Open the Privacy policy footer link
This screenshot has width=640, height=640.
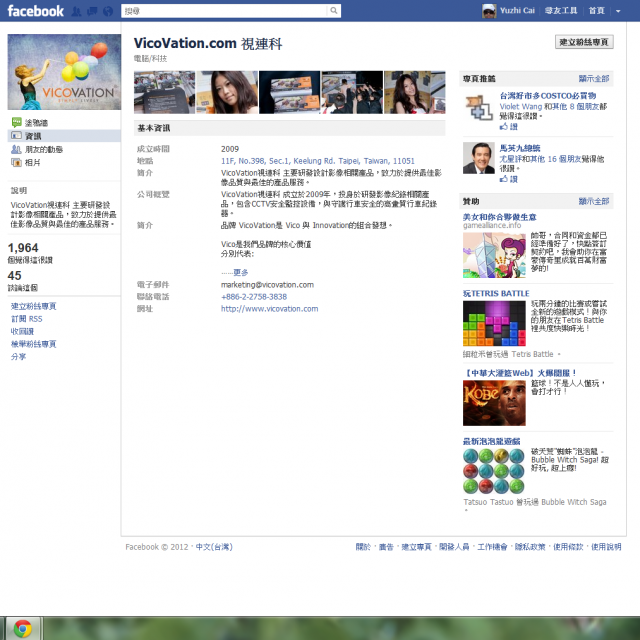tap(530, 547)
